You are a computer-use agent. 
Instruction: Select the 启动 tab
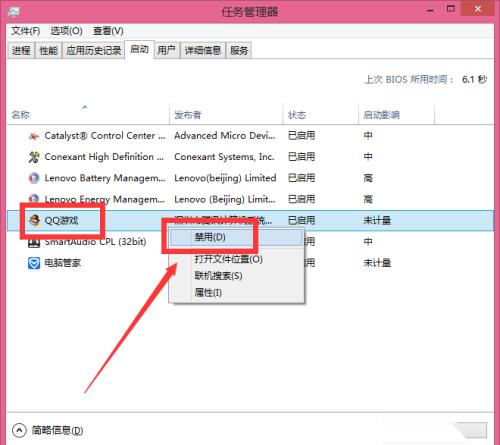click(139, 49)
